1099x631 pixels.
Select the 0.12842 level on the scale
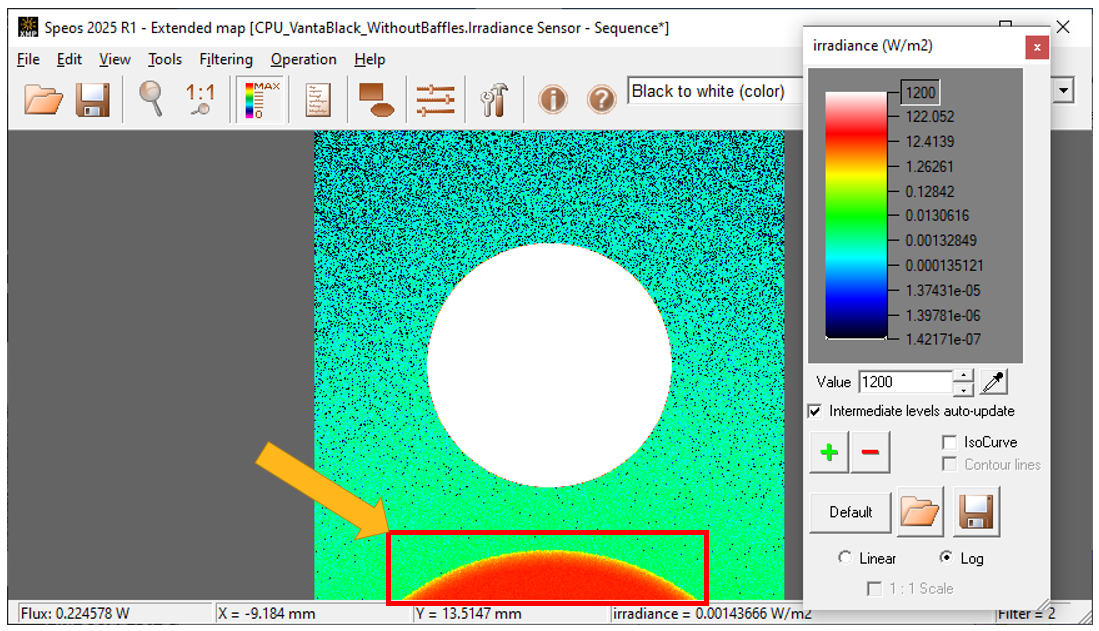[929, 191]
